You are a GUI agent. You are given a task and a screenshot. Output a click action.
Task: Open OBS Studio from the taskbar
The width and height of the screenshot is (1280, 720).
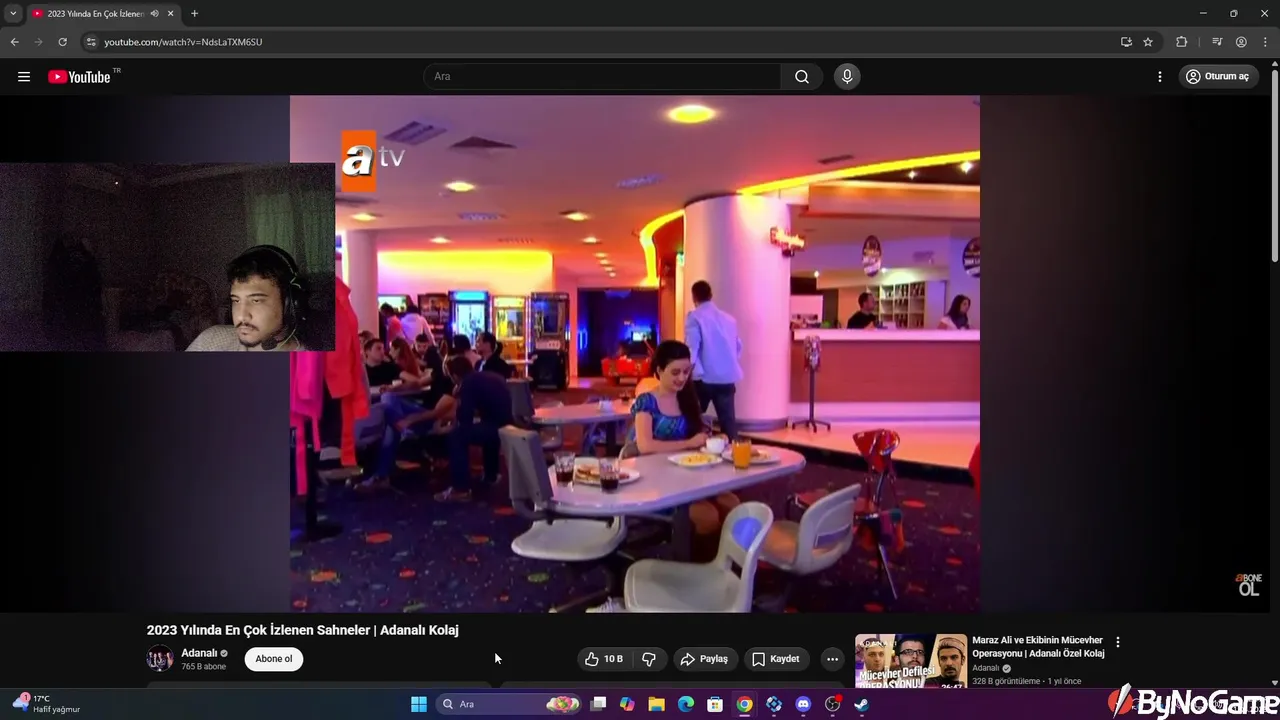click(832, 704)
